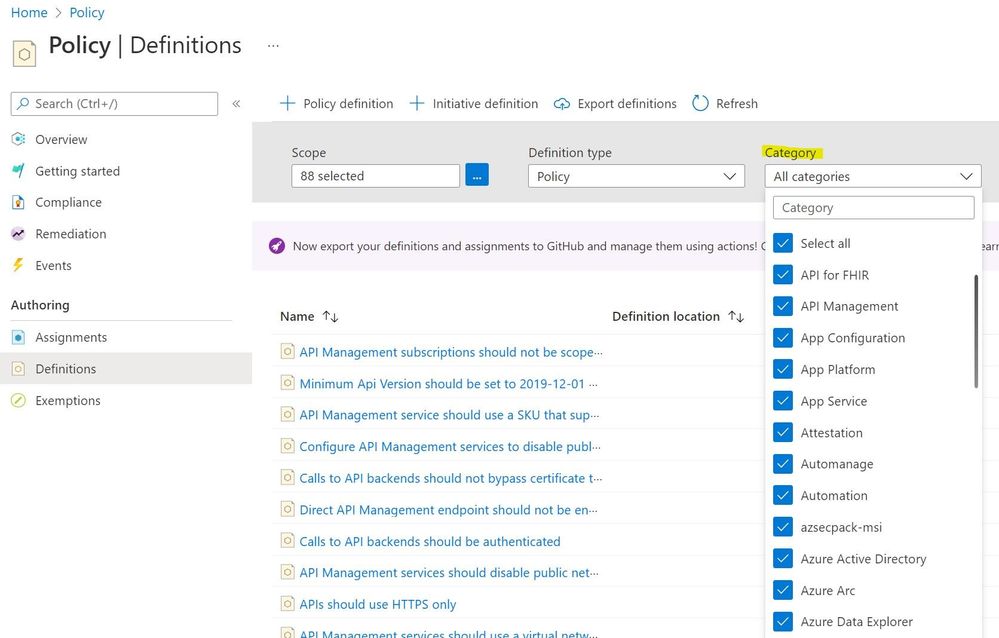Click the Getting started flag icon
Screen dimensions: 999x638
point(18,171)
